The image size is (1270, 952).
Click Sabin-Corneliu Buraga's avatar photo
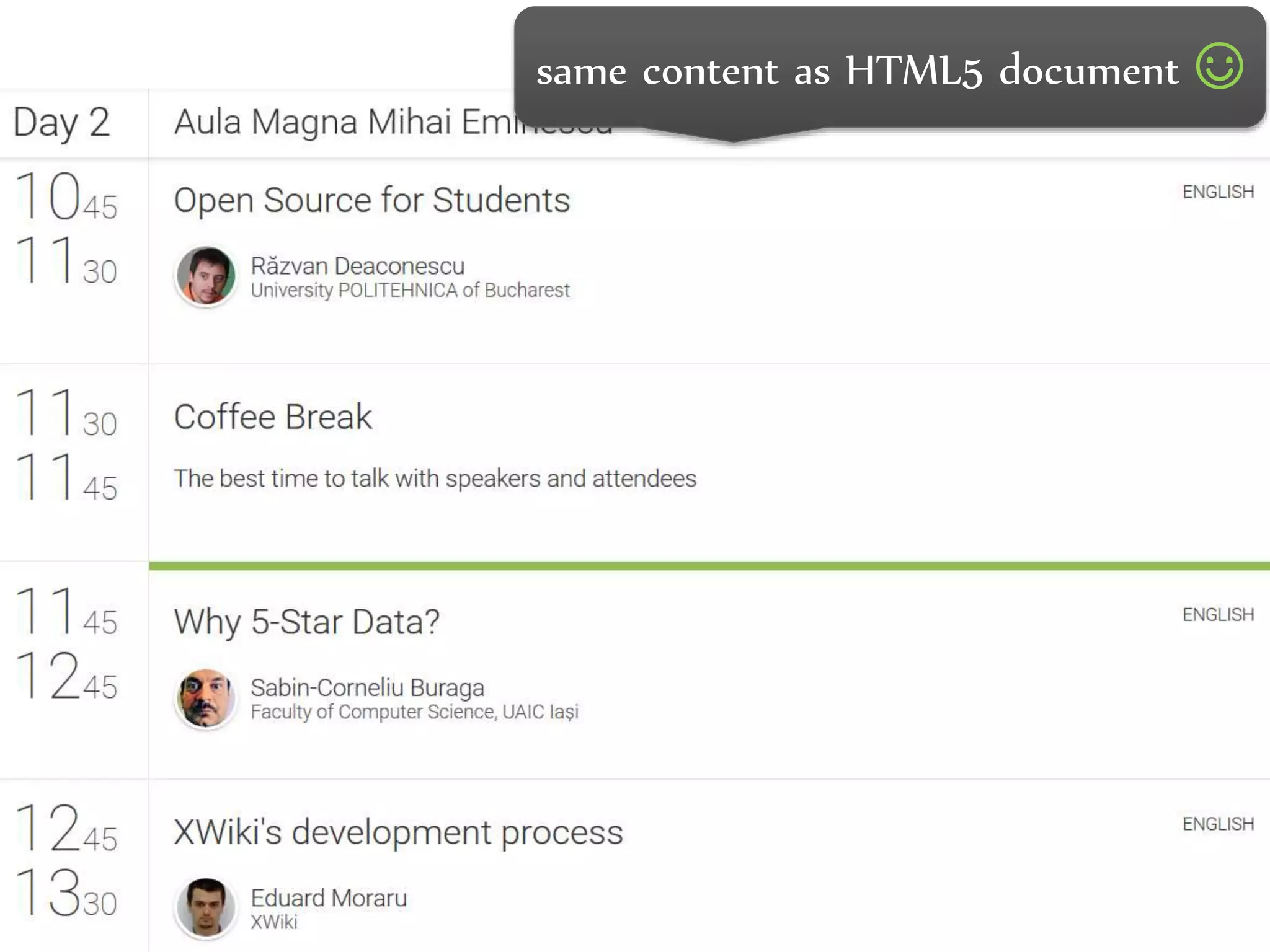click(x=206, y=699)
